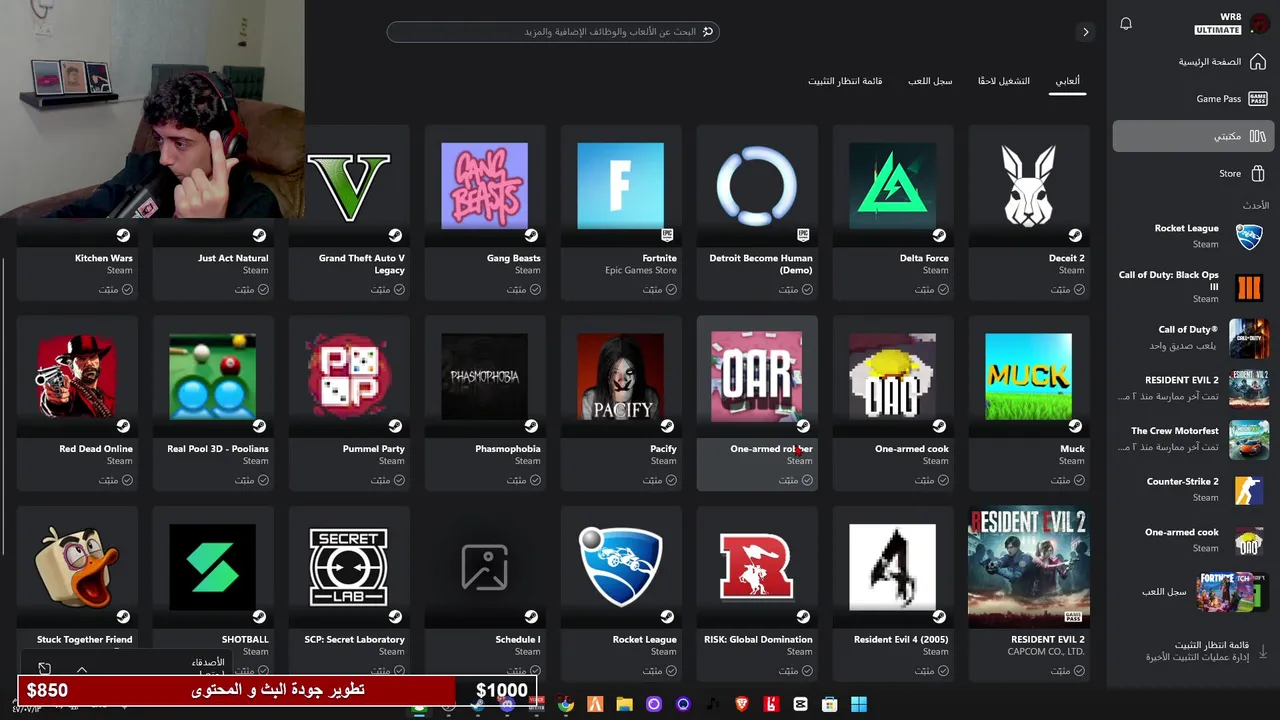
Task: Click the back arrow beside the search bar
Action: (1085, 32)
